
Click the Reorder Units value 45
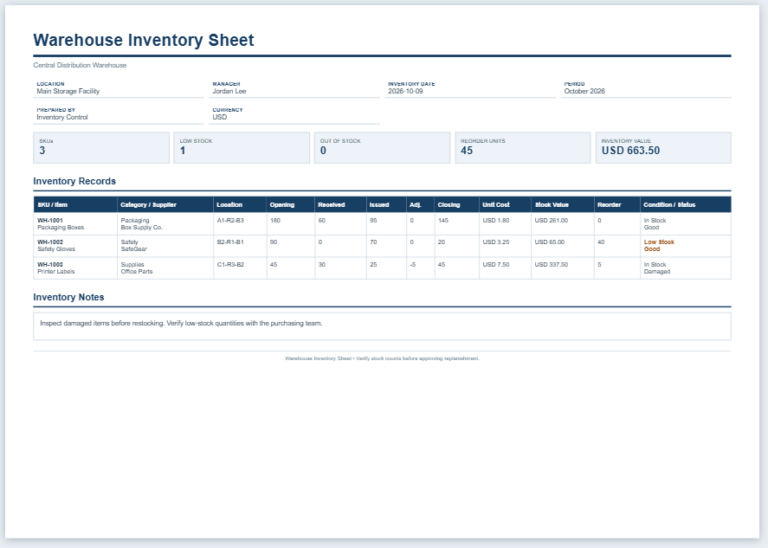pos(467,150)
